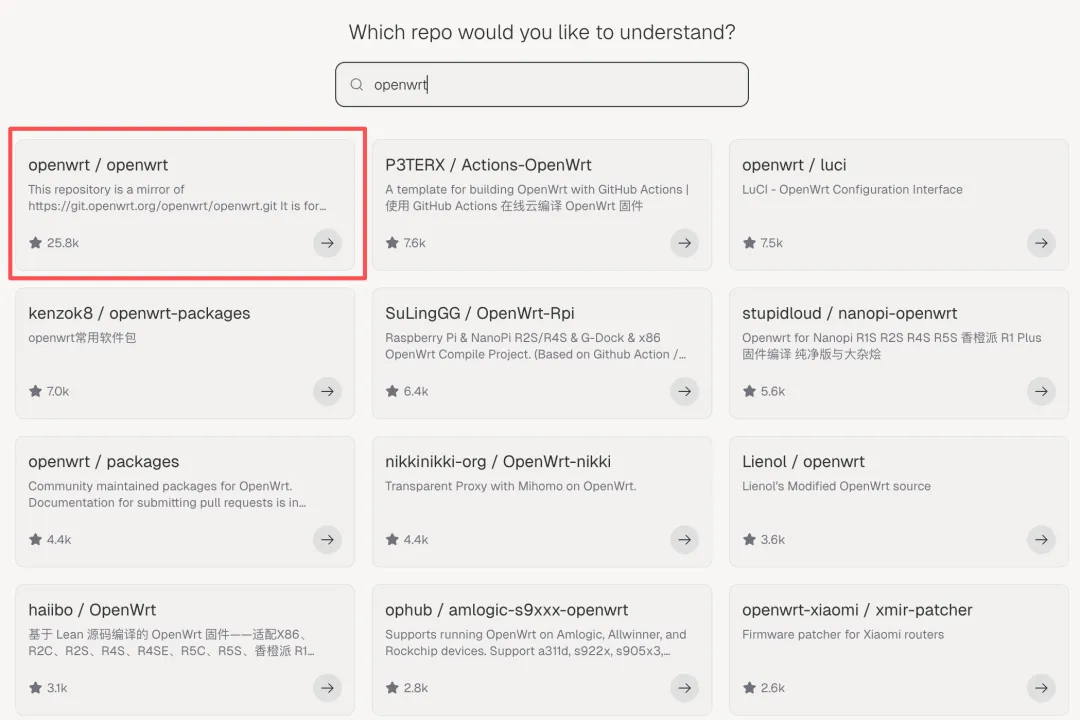Click the 3.6k star count

(x=773, y=539)
